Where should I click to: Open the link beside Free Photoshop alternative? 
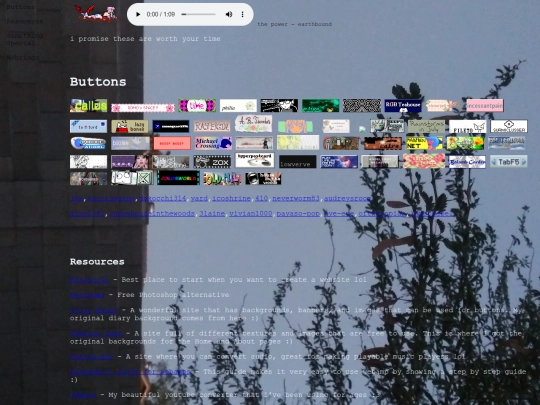87,295
